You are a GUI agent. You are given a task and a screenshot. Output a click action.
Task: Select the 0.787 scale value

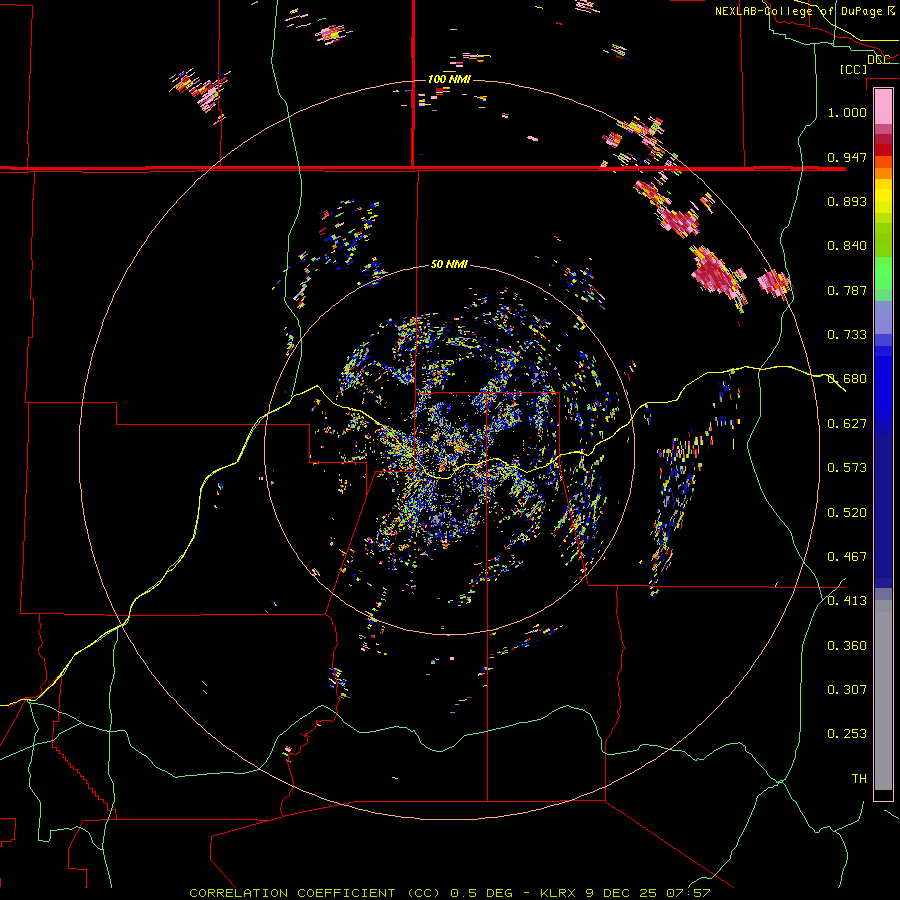click(x=847, y=290)
